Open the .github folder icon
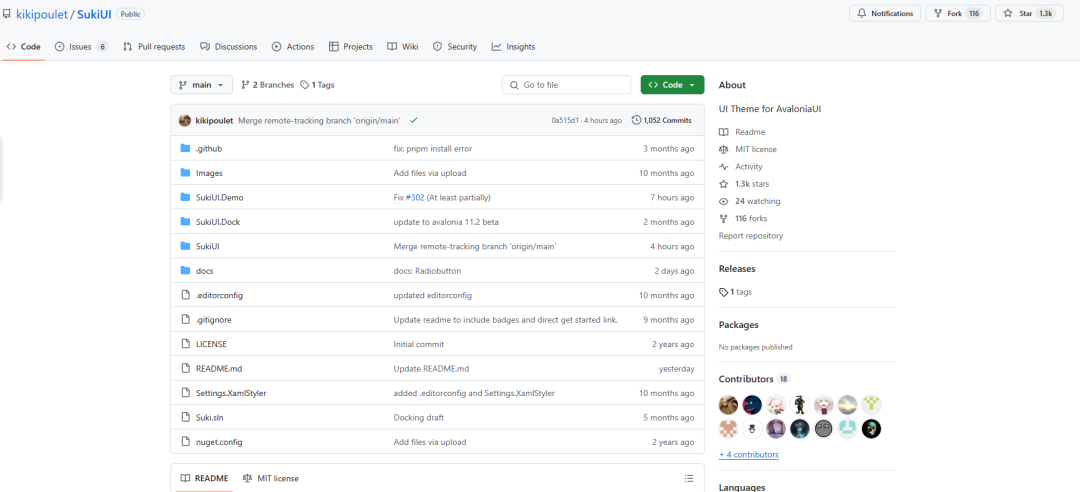The height and width of the screenshot is (492, 1080). pos(185,148)
